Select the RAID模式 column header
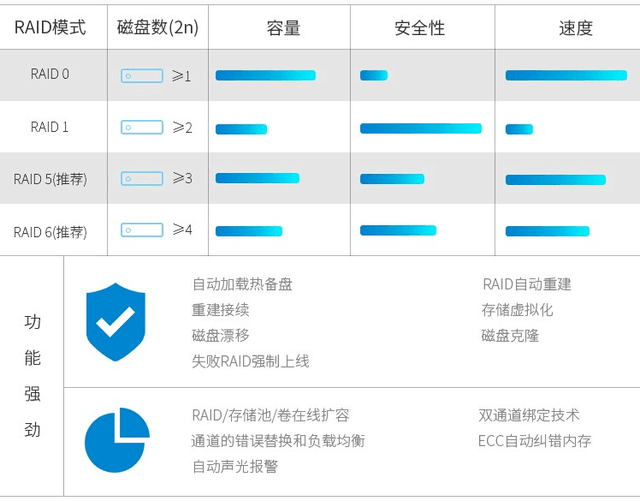640x501 pixels. 50,28
